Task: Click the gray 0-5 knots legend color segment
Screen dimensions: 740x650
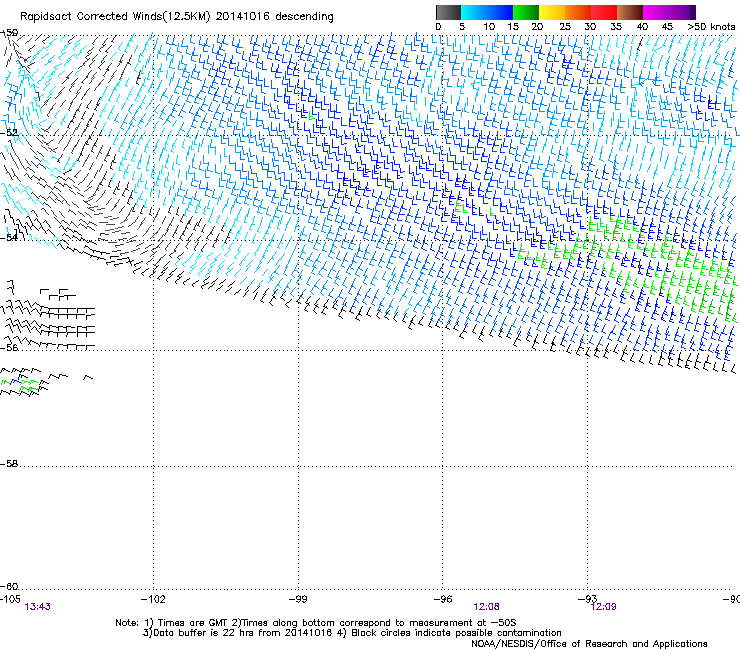Action: 448,12
